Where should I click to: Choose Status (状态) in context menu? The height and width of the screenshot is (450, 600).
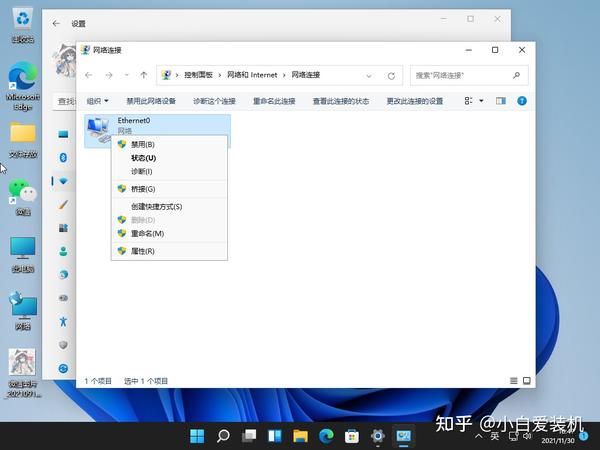point(169,158)
